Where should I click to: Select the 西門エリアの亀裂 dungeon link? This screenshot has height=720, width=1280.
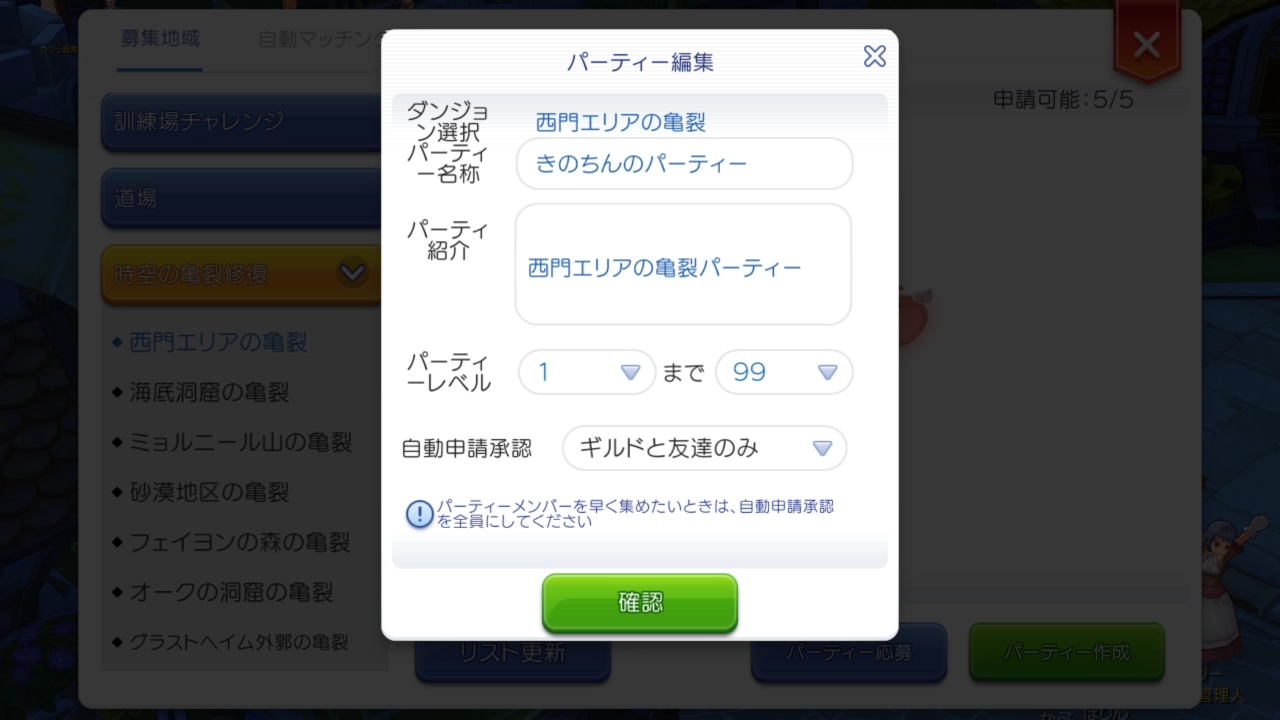[621, 122]
